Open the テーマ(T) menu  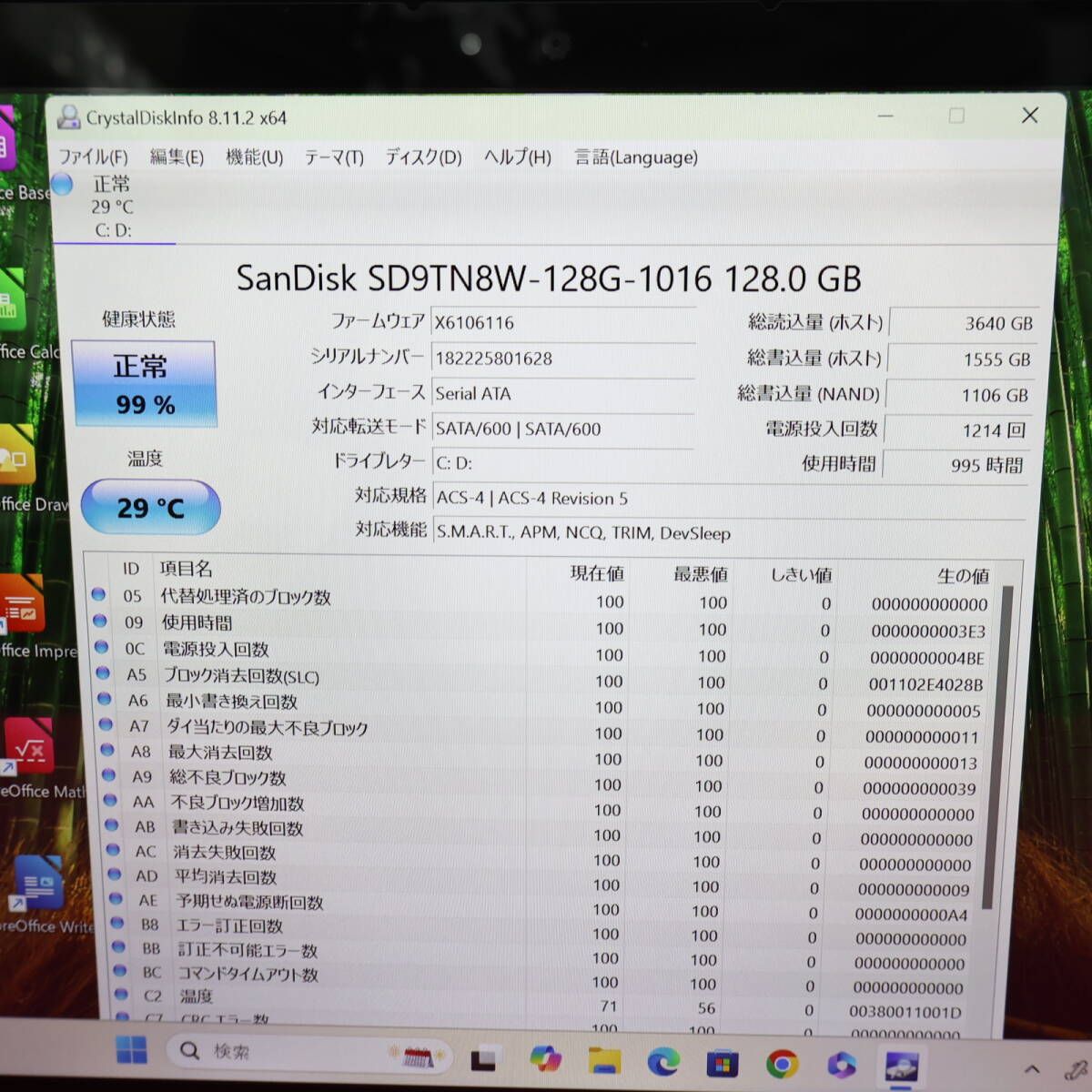[334, 157]
